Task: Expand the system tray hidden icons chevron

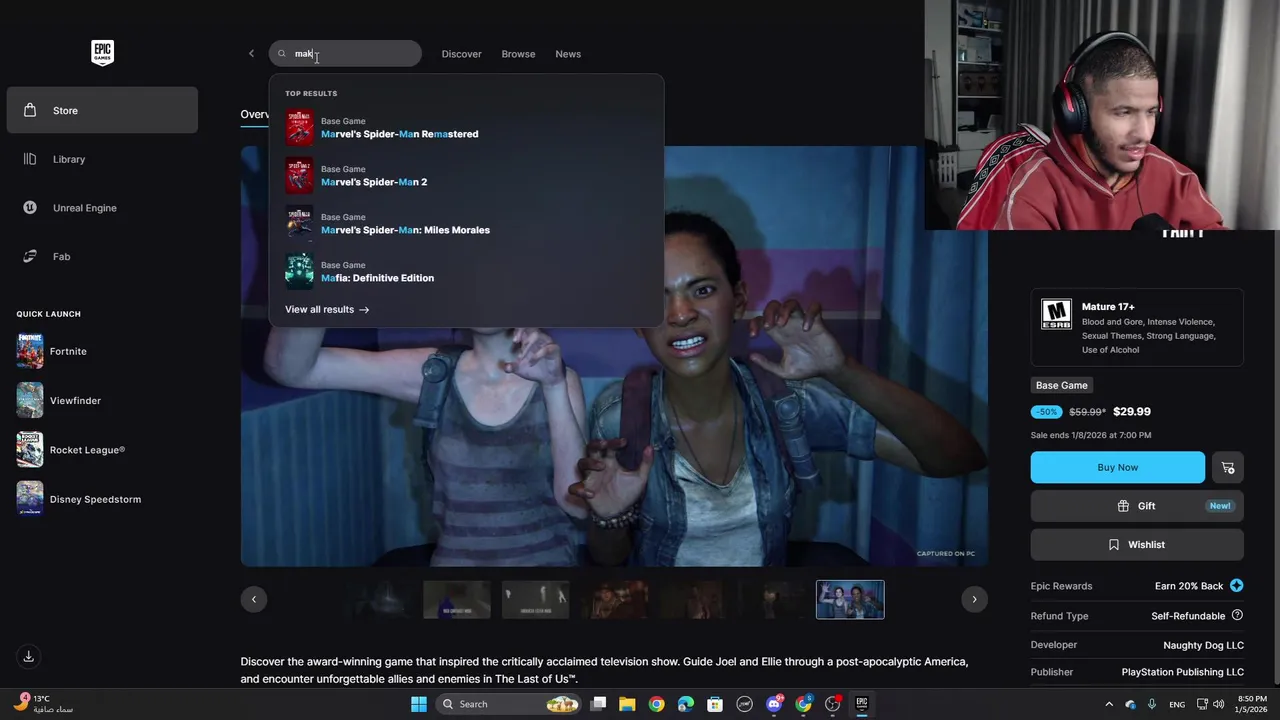Action: pos(1108,704)
